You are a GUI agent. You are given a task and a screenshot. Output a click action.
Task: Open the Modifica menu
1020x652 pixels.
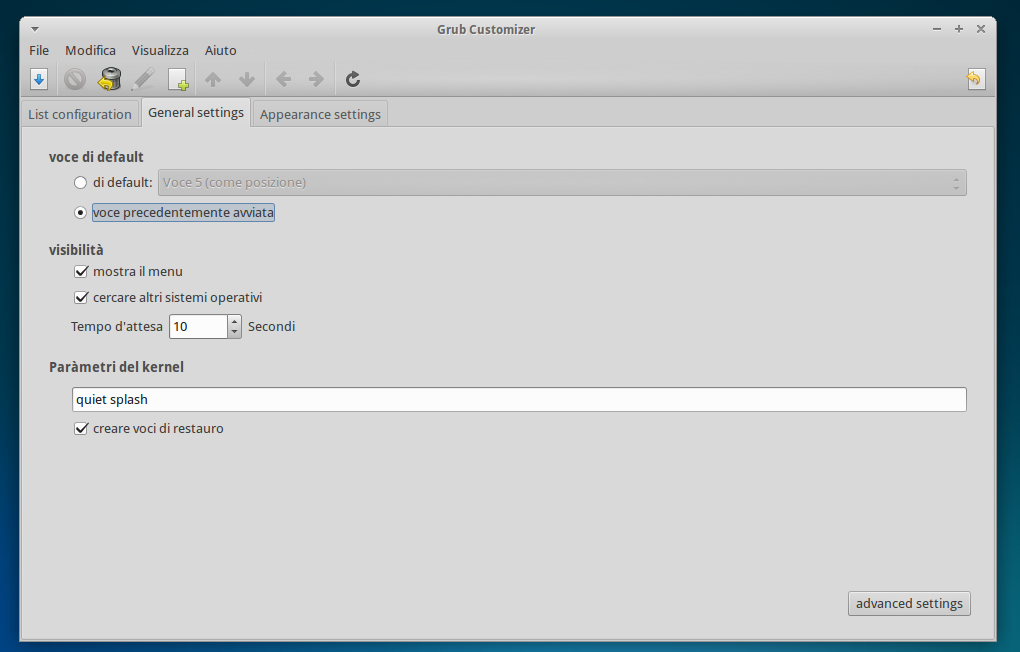pyautogui.click(x=90, y=50)
